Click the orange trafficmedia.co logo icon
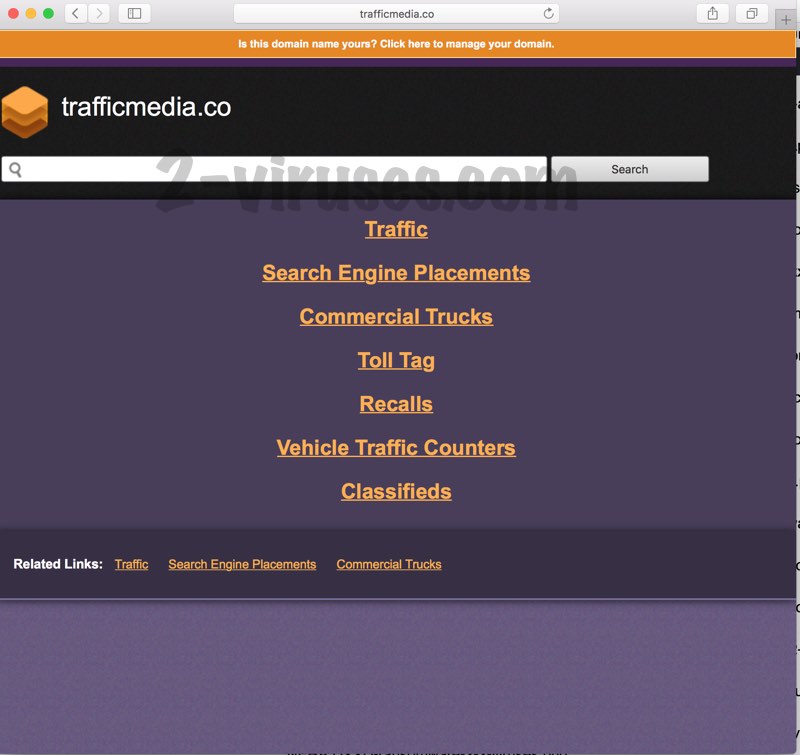800x755 pixels. click(x=25, y=111)
